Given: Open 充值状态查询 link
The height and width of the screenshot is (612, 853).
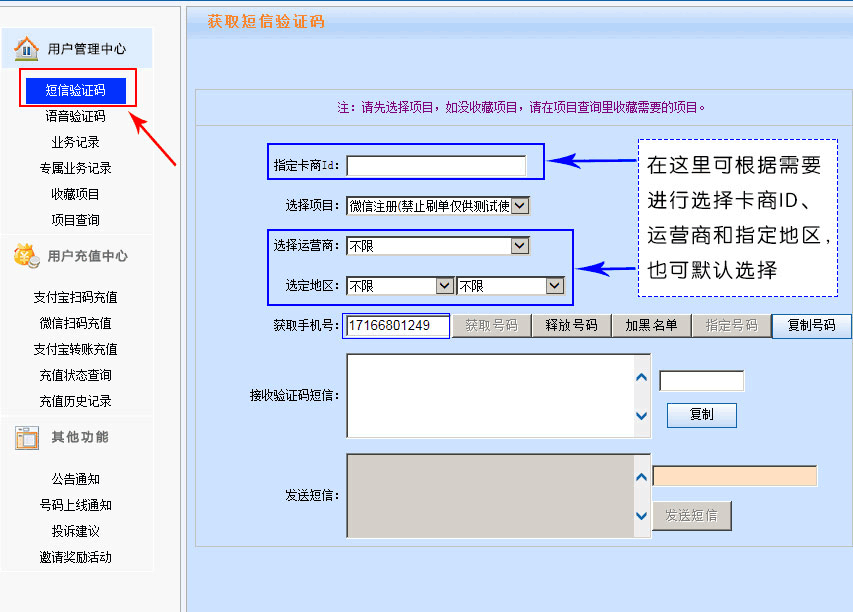Looking at the screenshot, I should coord(76,375).
